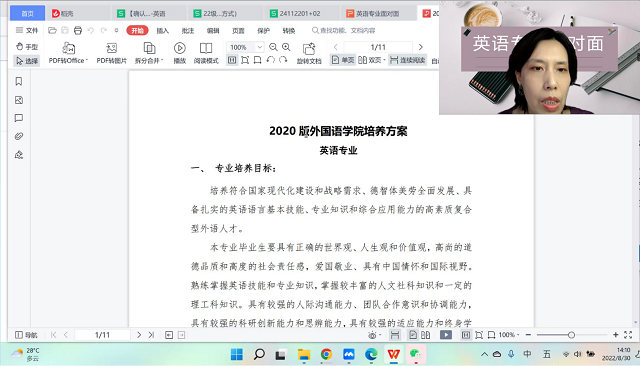Screen dimensions: 640x366
Task: Open the comments panel in left sidebar
Action: [19, 118]
